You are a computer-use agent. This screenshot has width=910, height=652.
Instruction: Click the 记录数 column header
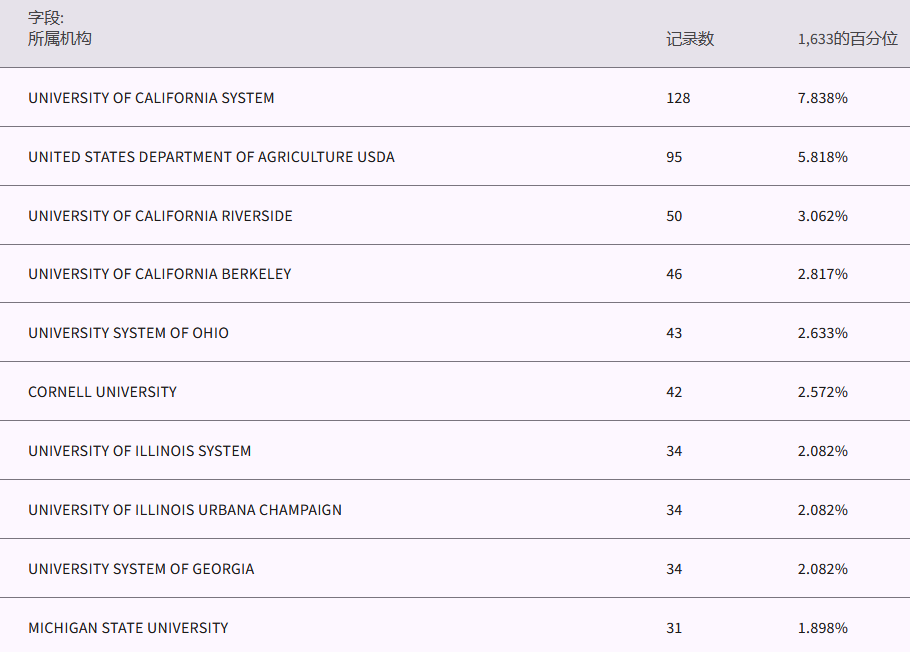click(690, 39)
